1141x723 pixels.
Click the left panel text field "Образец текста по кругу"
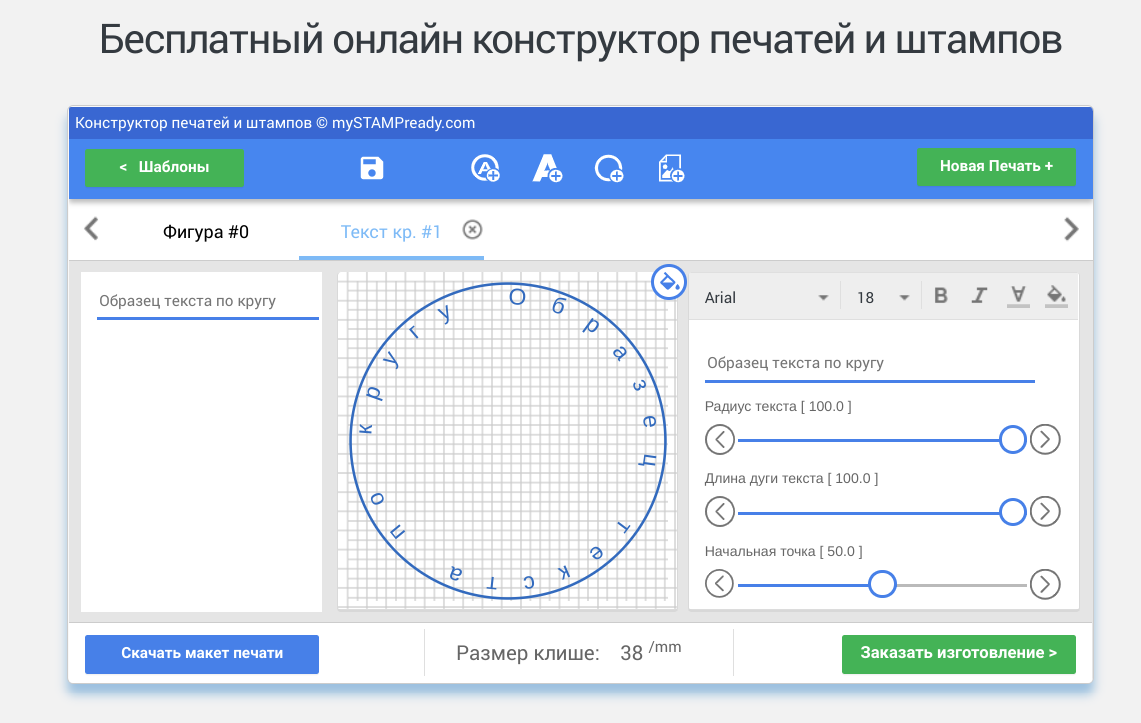(208, 302)
